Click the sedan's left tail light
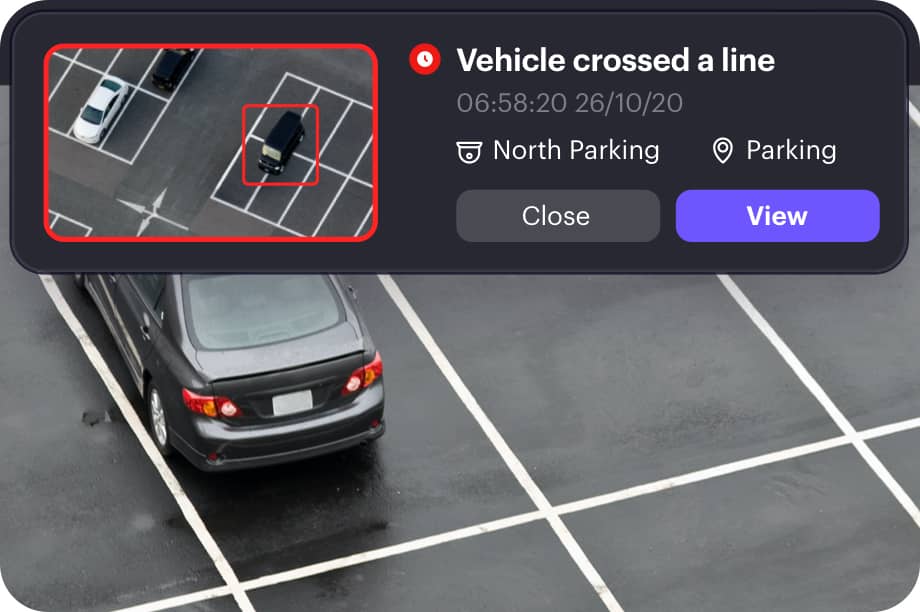 point(211,403)
